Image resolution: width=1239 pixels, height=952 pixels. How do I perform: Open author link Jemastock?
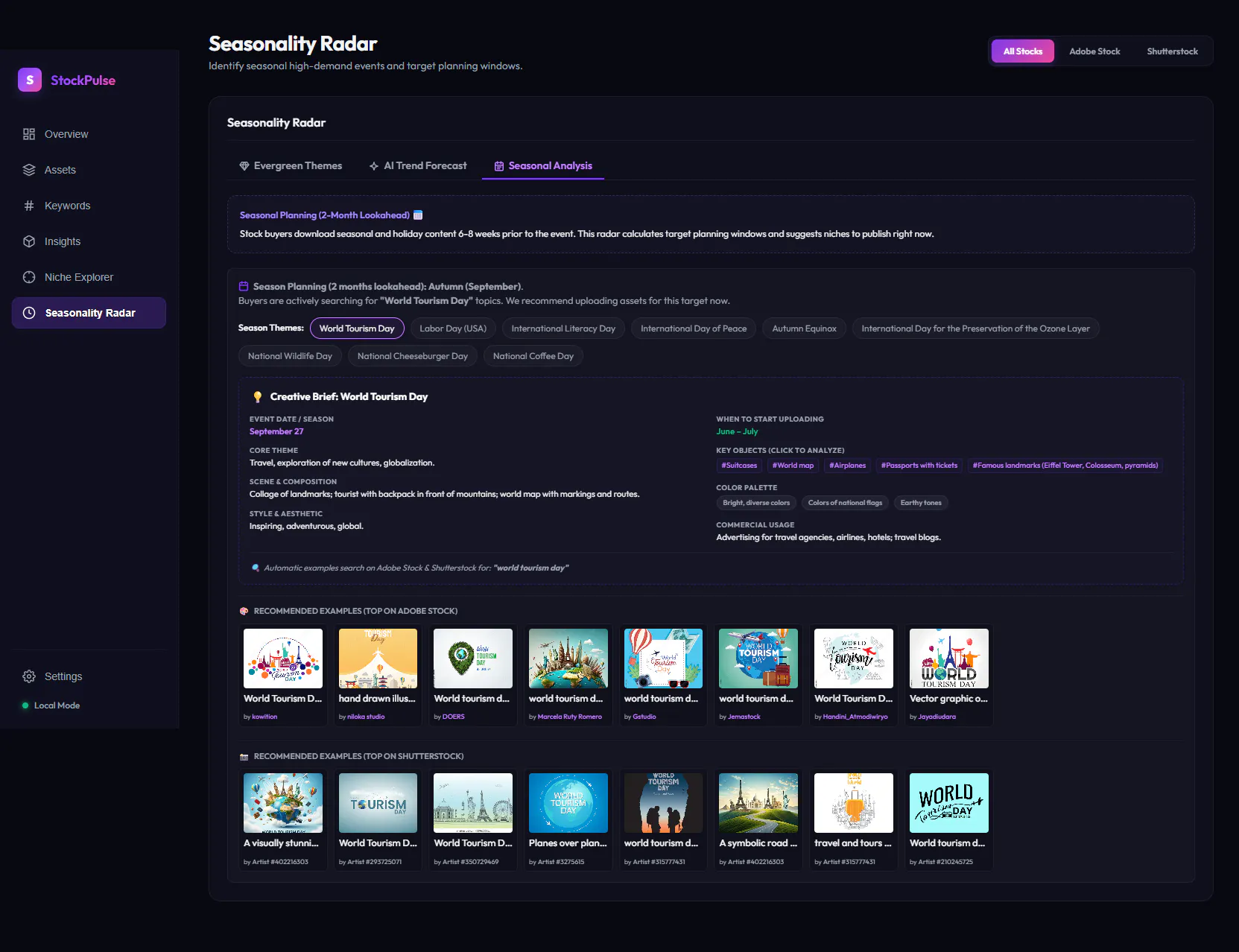pyautogui.click(x=744, y=717)
